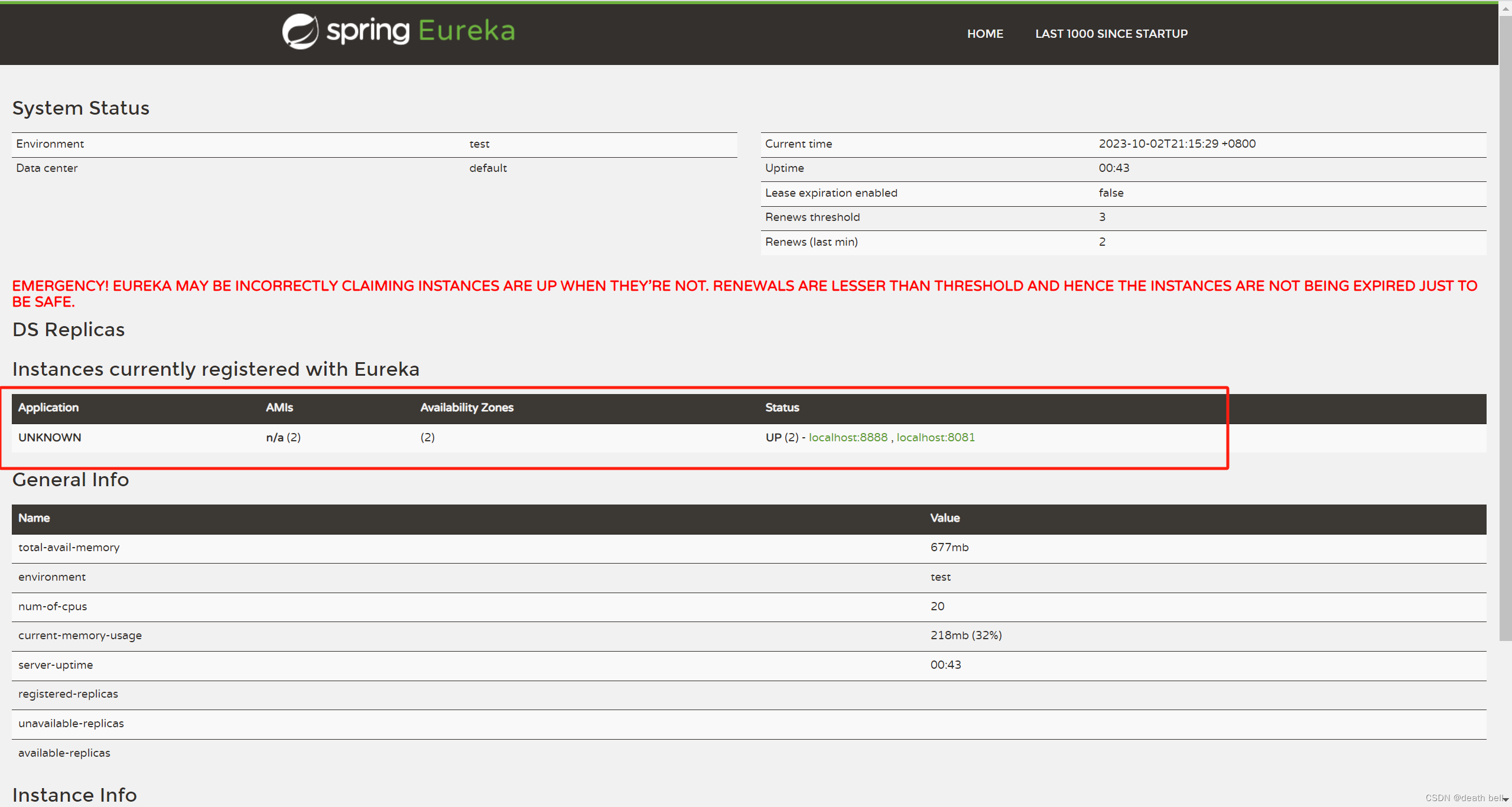
Task: Click the scrollbar down arrow
Action: 1505,799
